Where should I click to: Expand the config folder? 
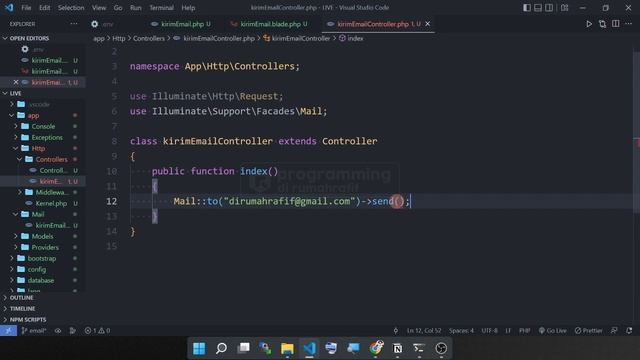tap(37, 269)
